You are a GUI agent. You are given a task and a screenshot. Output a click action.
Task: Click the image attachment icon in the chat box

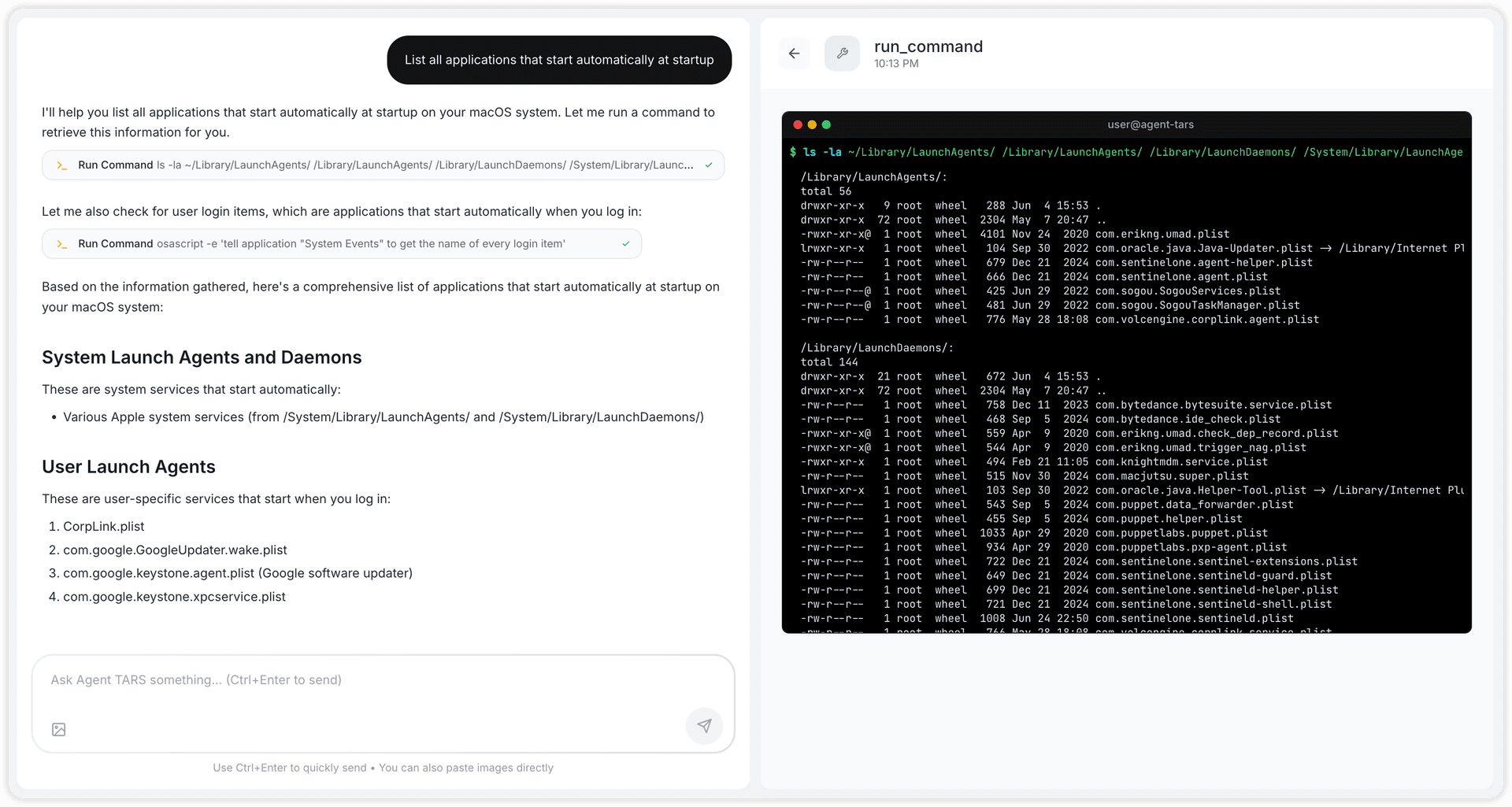pos(58,730)
